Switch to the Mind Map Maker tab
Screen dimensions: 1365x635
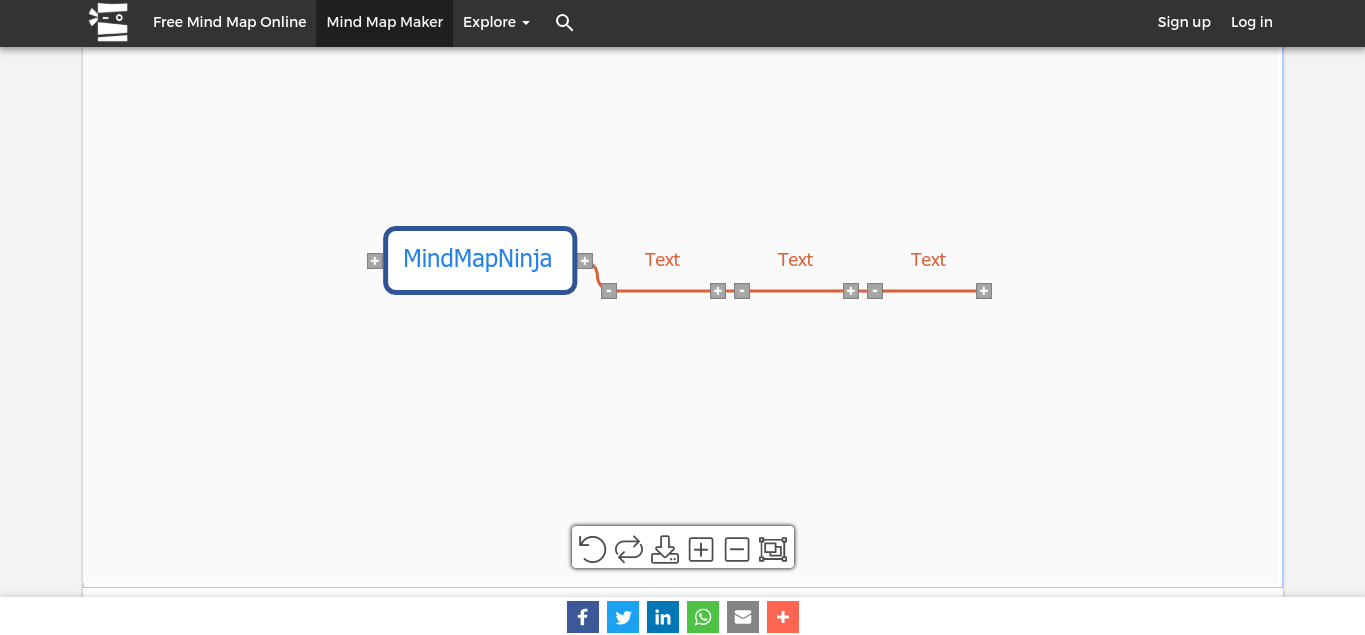384,22
